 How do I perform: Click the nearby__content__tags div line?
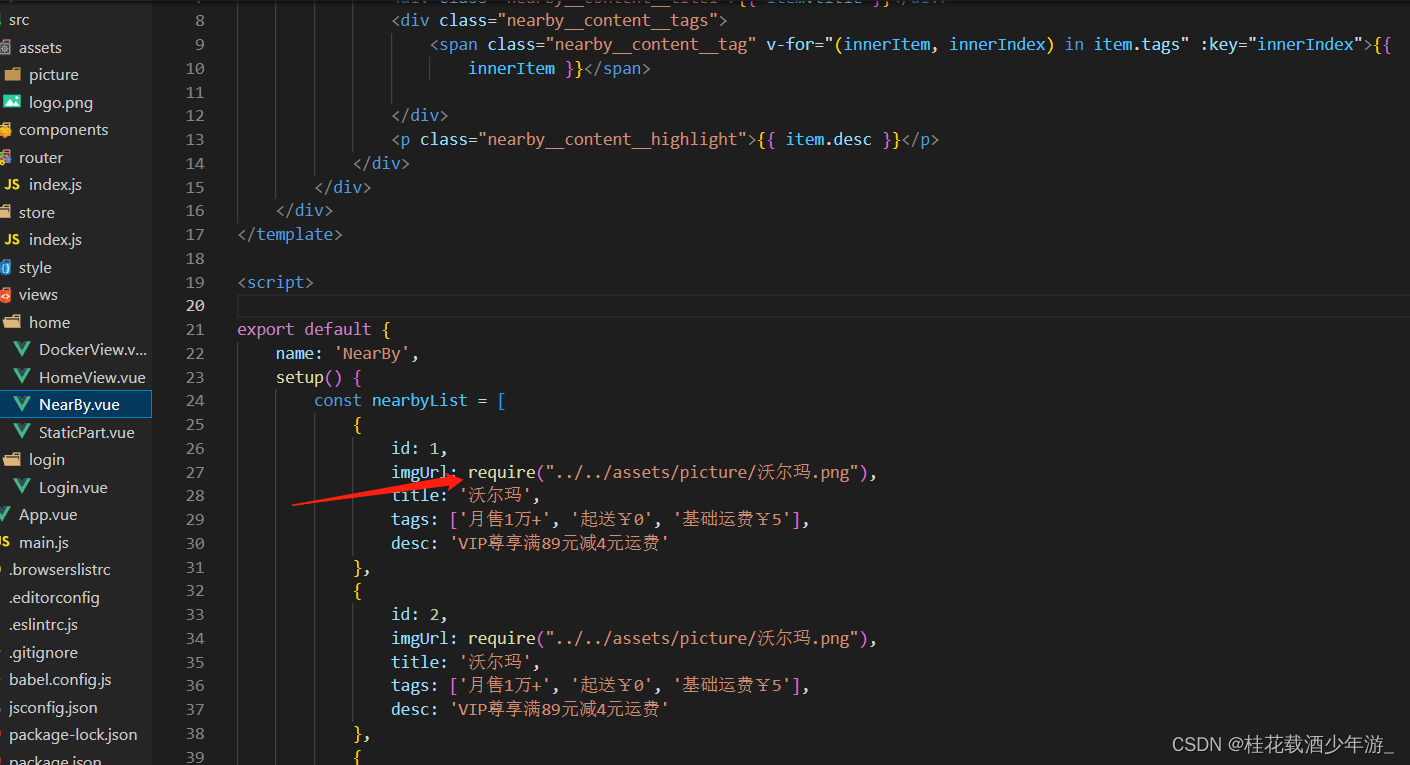[x=560, y=20]
